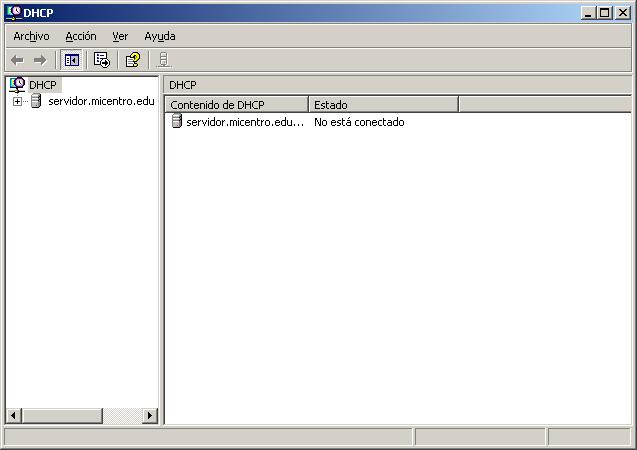Open the Help toolbar icon

click(132, 60)
